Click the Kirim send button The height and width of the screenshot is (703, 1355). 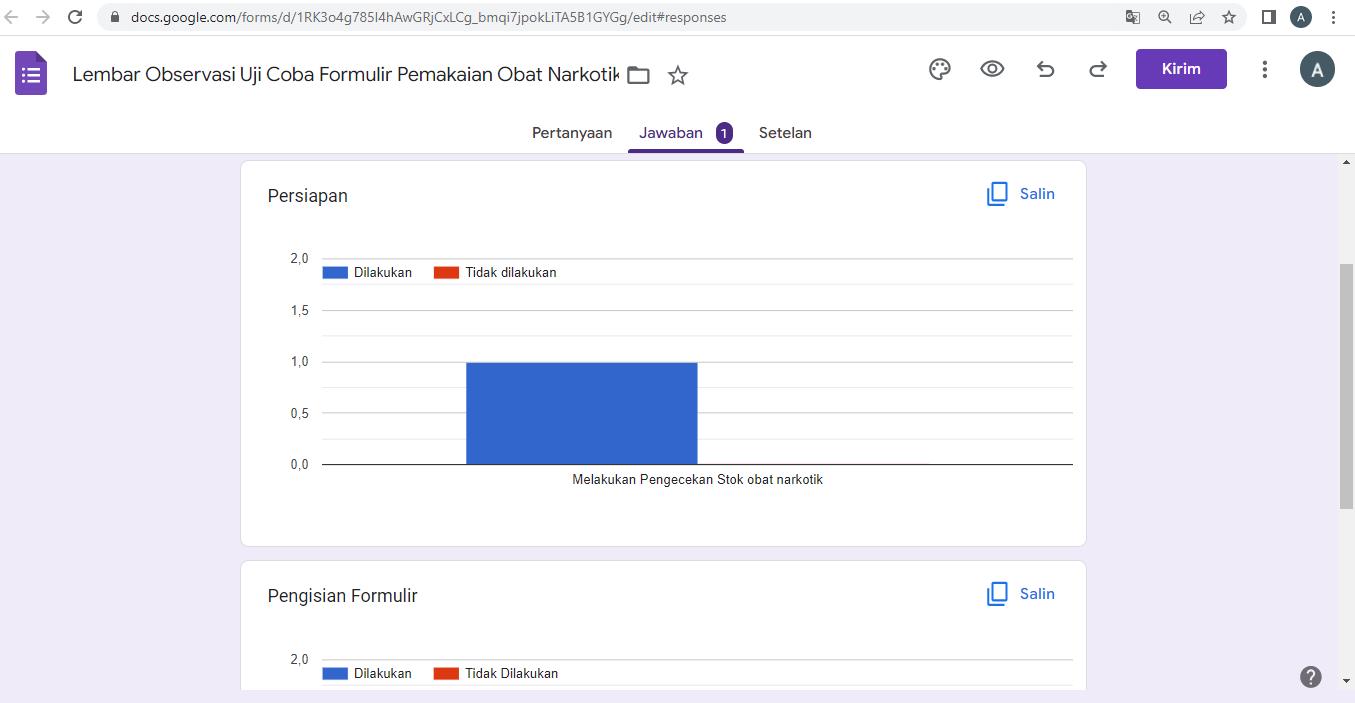[x=1180, y=69]
